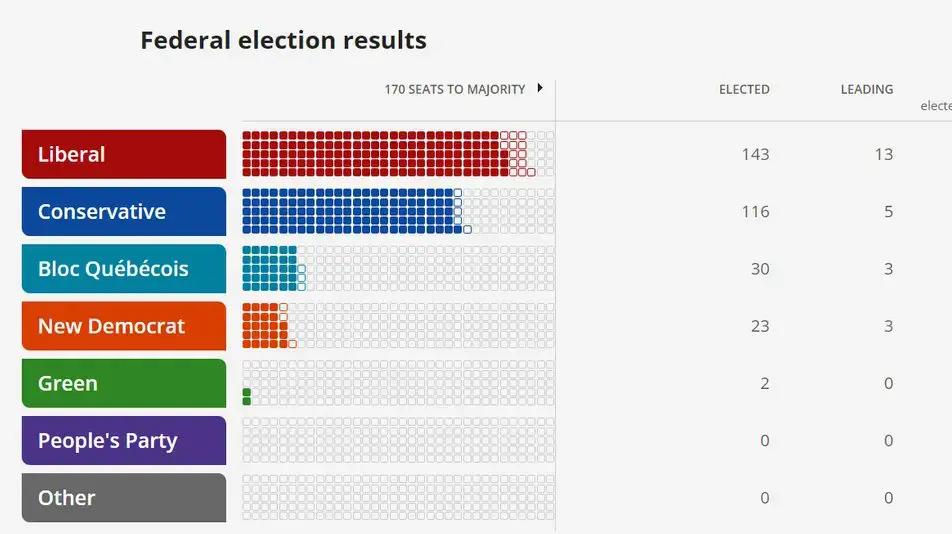The height and width of the screenshot is (534, 952).
Task: Select the Green party label
Action: point(124,383)
